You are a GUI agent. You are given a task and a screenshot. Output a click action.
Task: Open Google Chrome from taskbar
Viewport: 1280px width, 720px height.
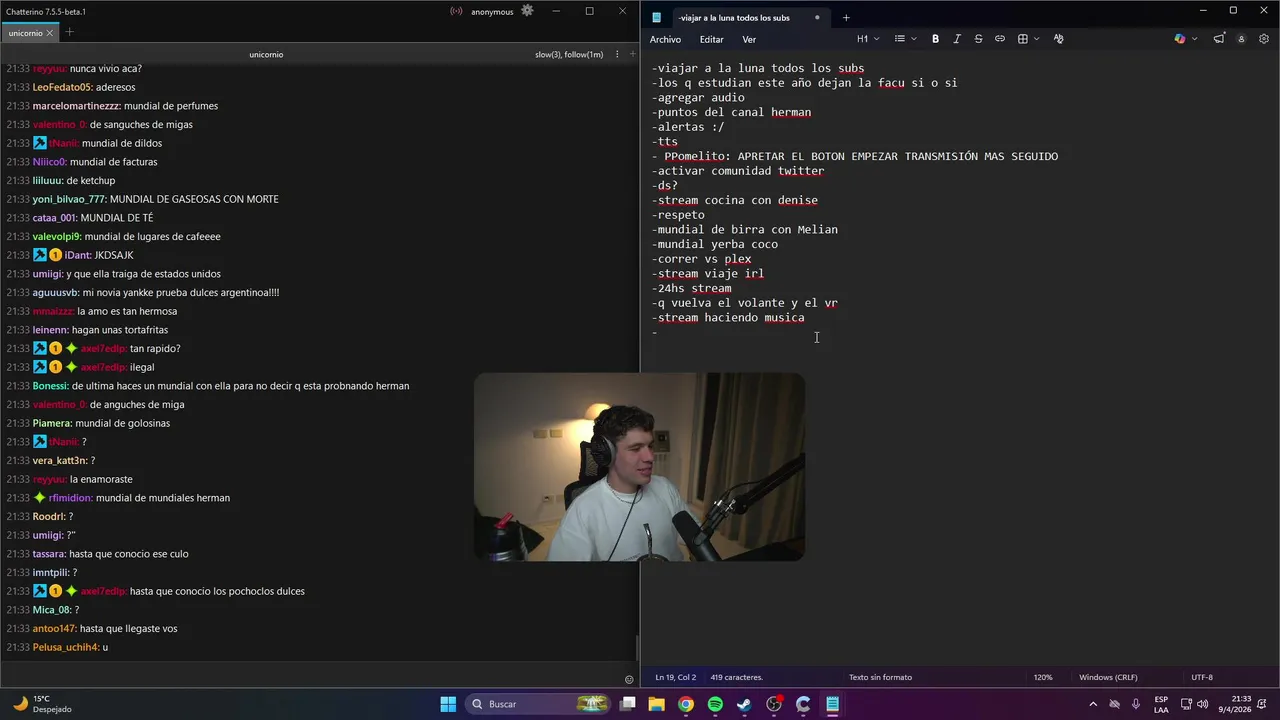686,704
